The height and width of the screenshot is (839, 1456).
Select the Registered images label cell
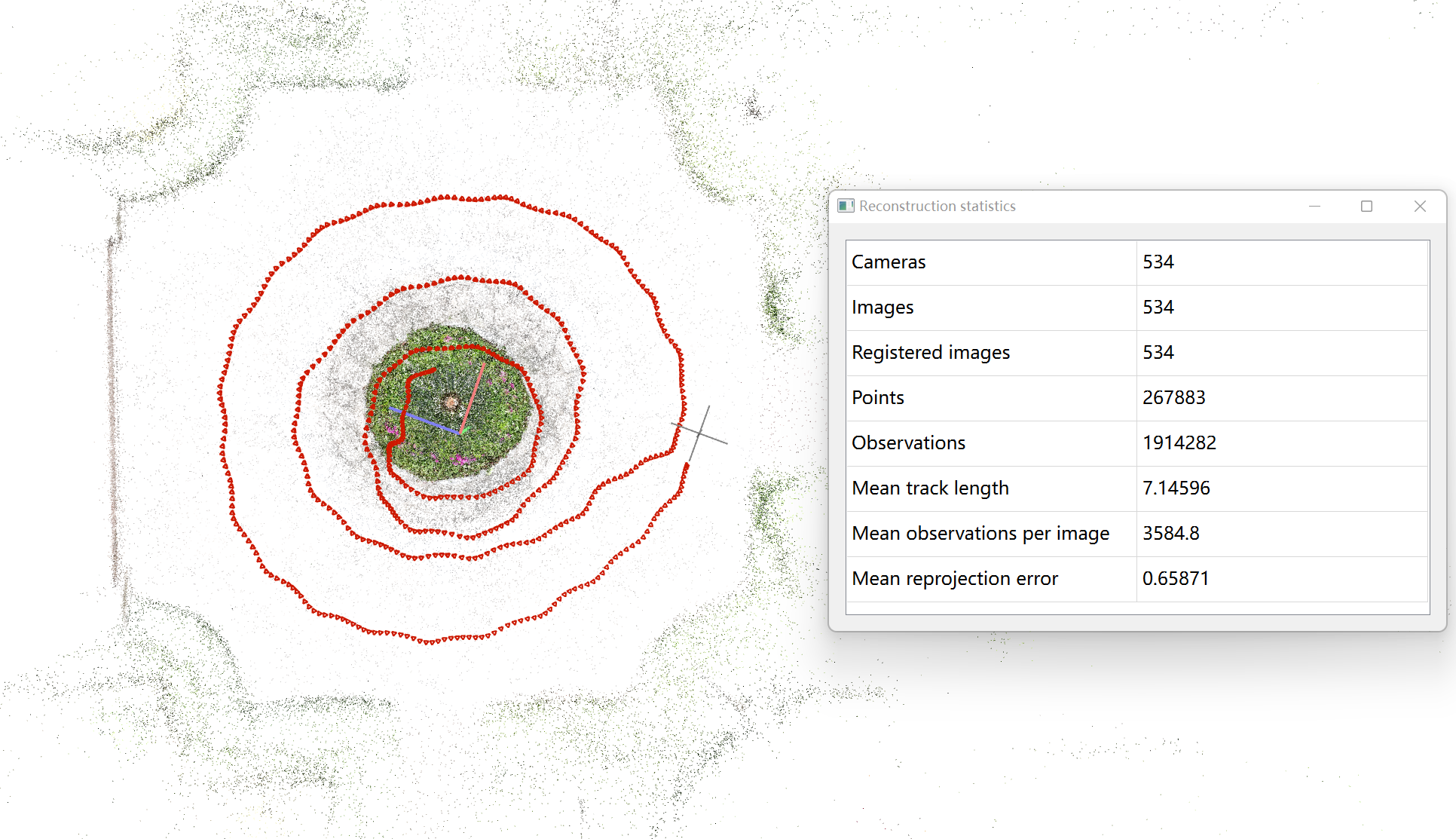pyautogui.click(x=991, y=353)
